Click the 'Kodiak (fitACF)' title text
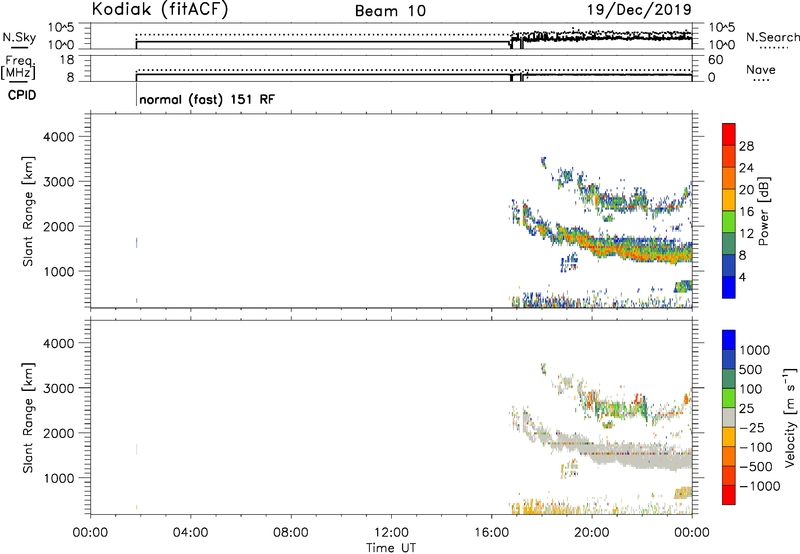This screenshot has height=554, width=800. 160,9
